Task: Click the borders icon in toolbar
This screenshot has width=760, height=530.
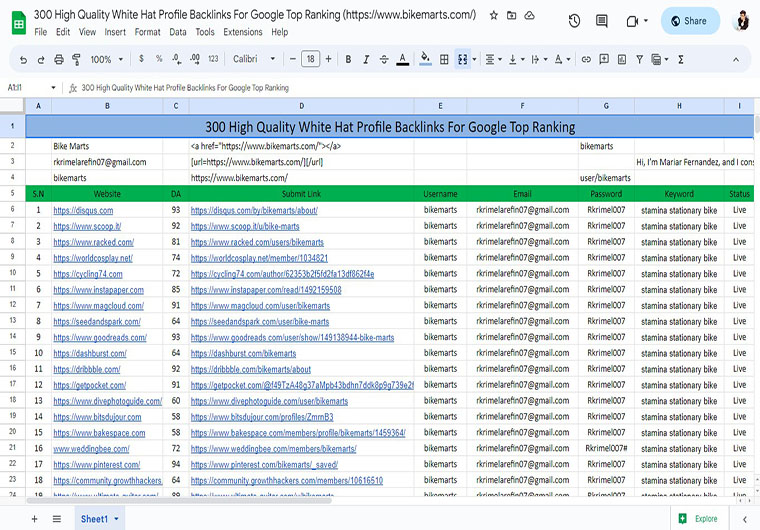Action: (444, 59)
